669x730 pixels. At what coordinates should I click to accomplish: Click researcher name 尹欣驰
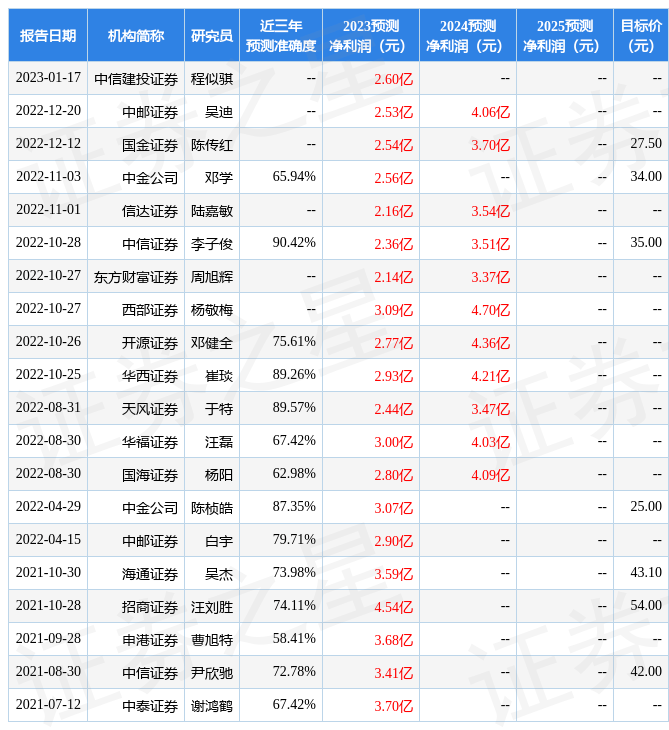[212, 674]
